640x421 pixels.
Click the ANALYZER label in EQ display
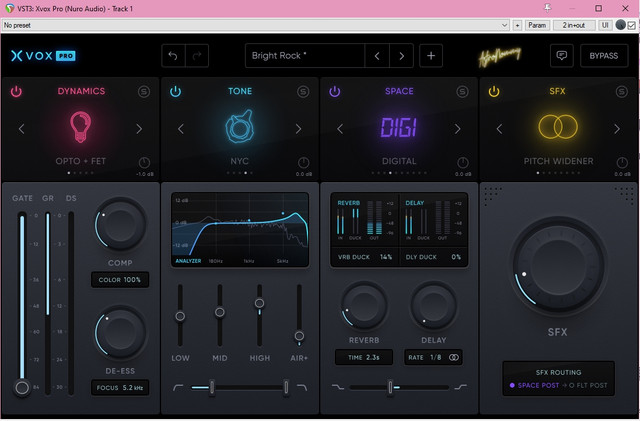point(188,261)
